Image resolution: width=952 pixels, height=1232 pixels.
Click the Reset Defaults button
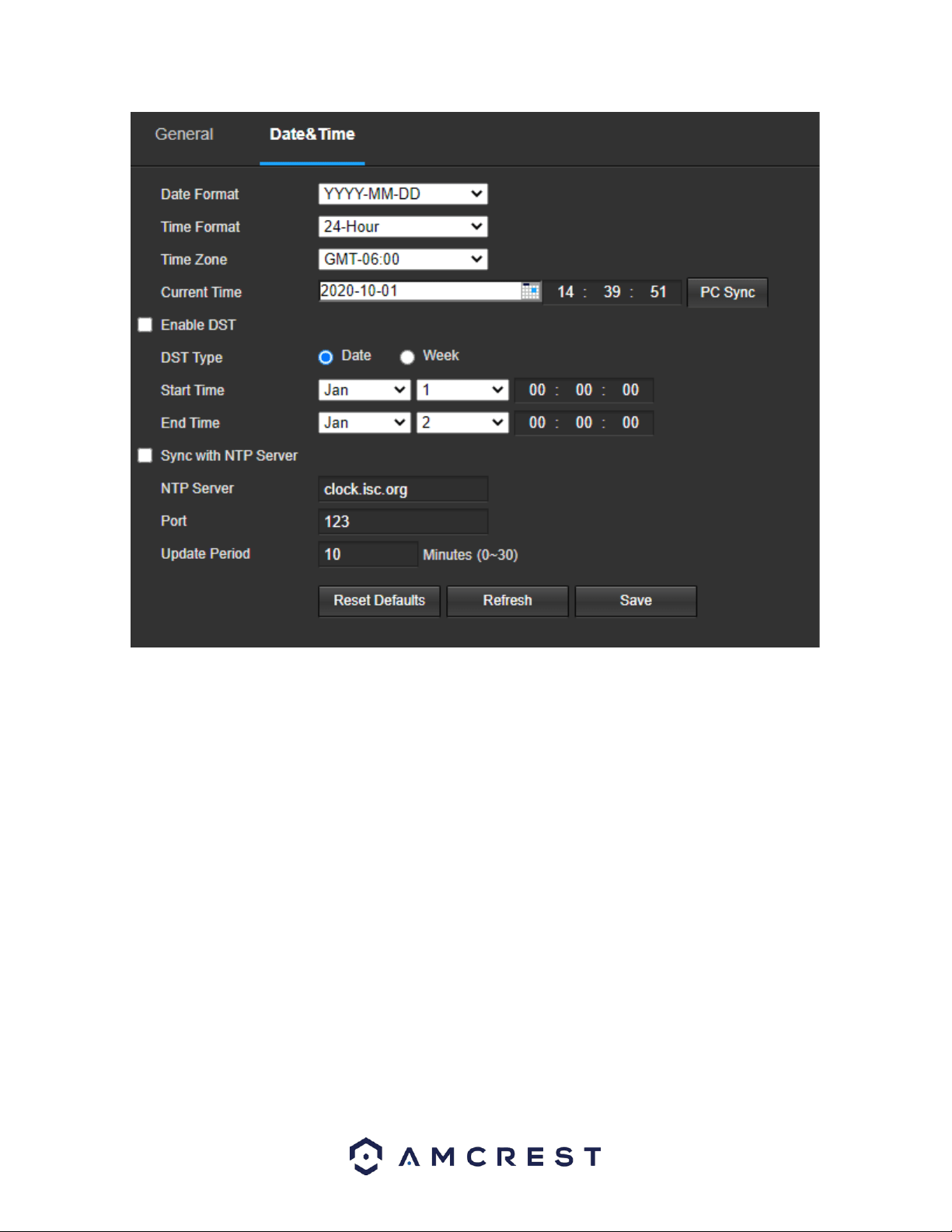(379, 601)
